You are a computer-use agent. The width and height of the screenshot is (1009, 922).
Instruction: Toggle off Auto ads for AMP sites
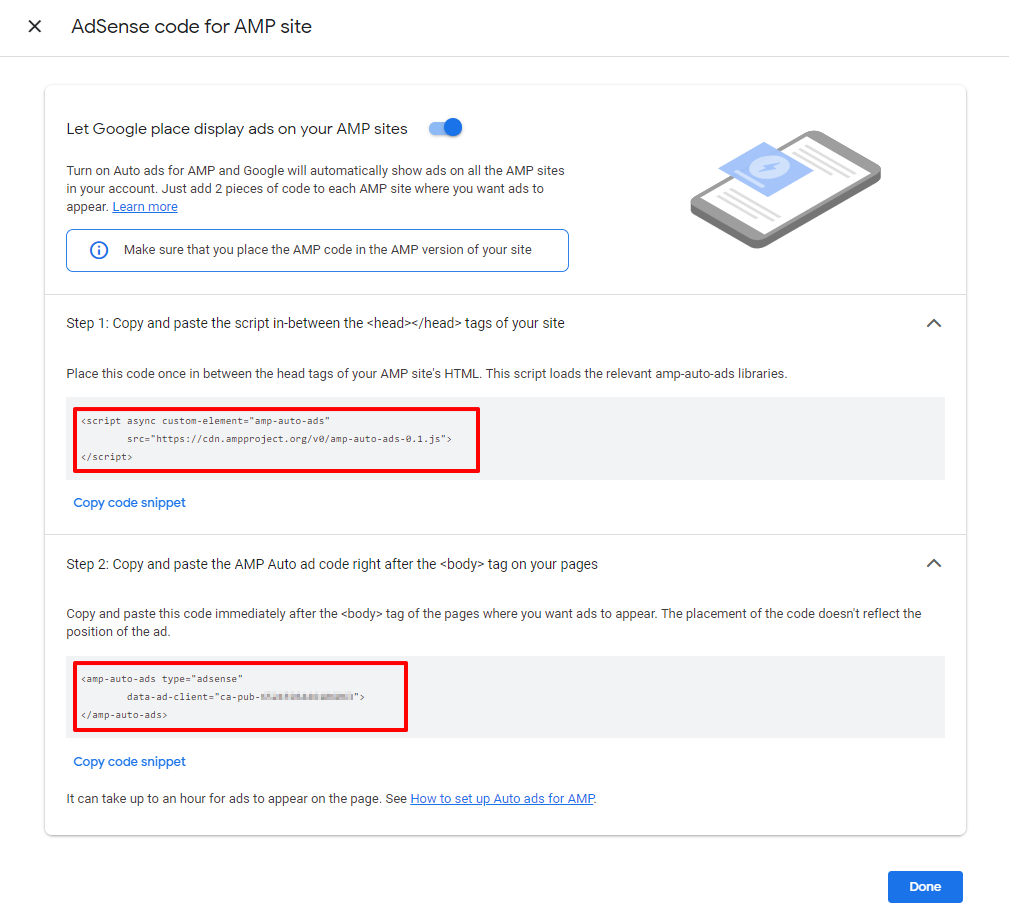(446, 128)
